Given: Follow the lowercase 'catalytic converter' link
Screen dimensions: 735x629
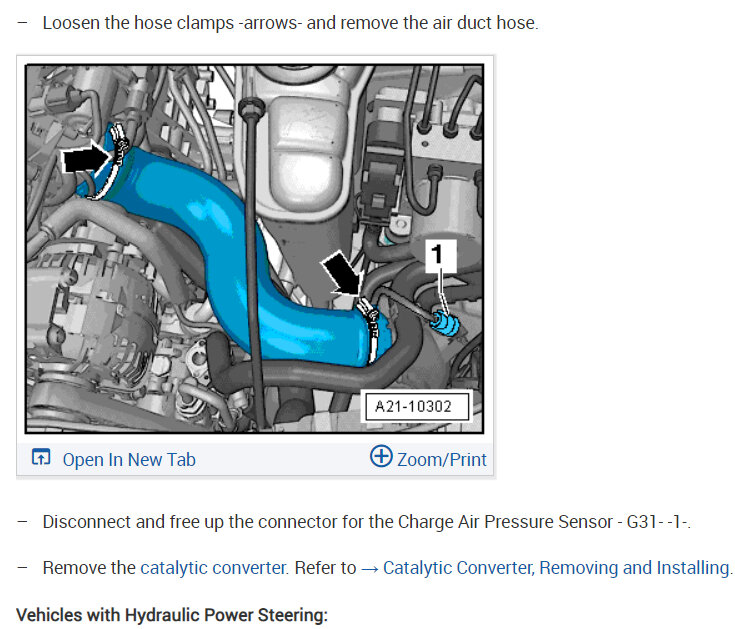Looking at the screenshot, I should click(x=213, y=568).
